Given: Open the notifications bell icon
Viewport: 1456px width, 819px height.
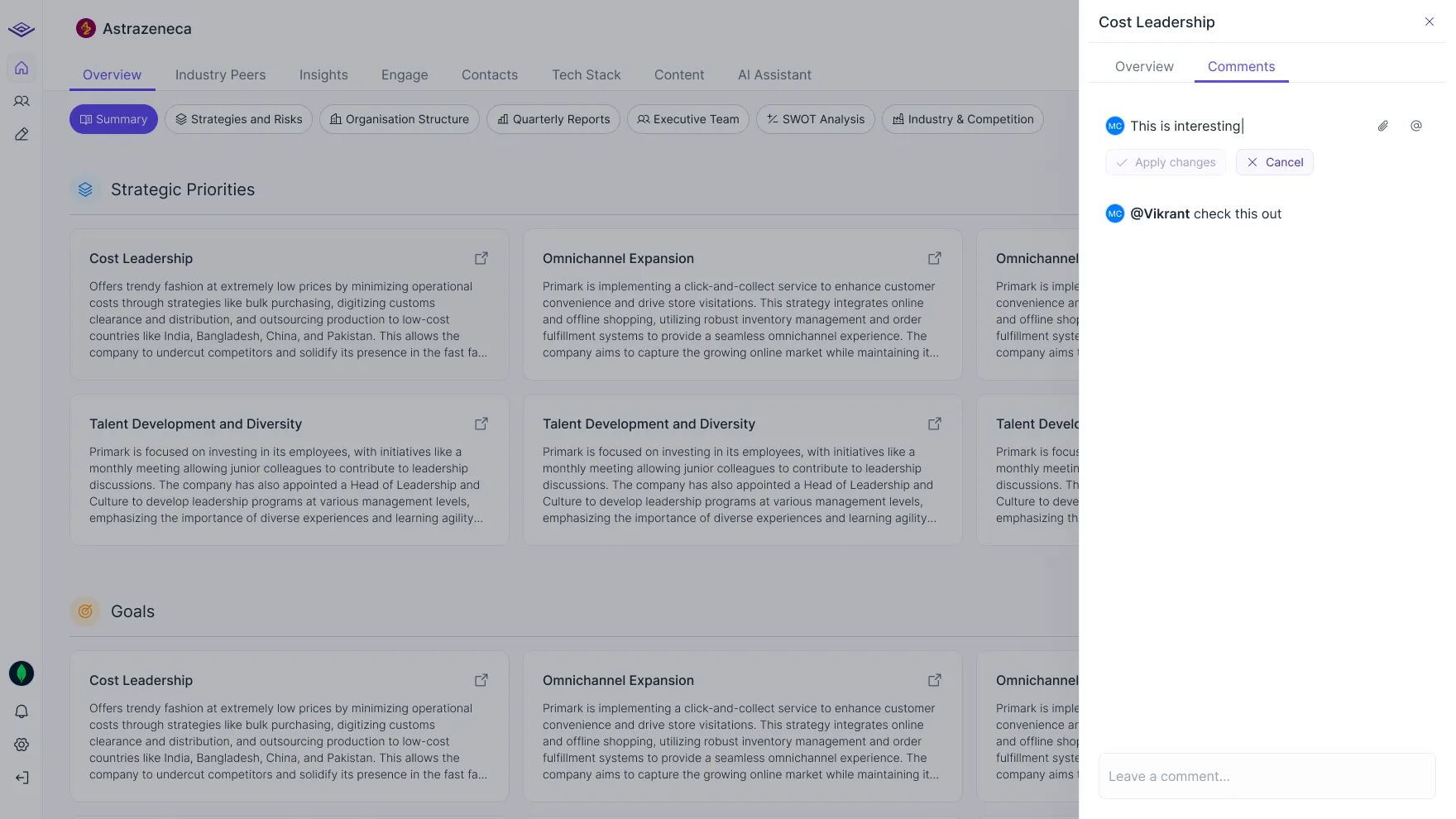Looking at the screenshot, I should coord(22,711).
